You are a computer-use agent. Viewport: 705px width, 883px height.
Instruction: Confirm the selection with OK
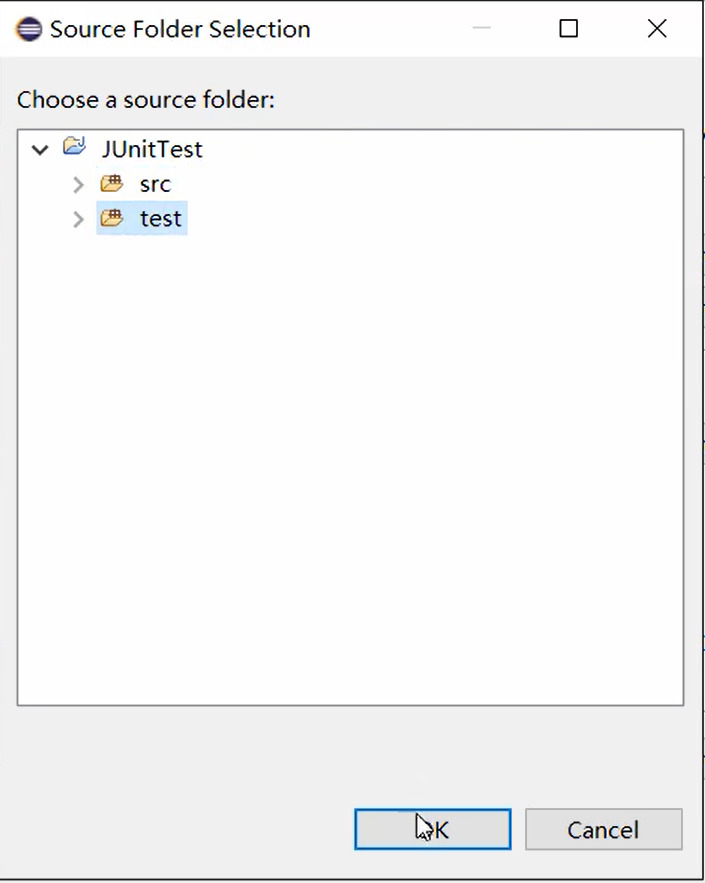click(x=432, y=830)
